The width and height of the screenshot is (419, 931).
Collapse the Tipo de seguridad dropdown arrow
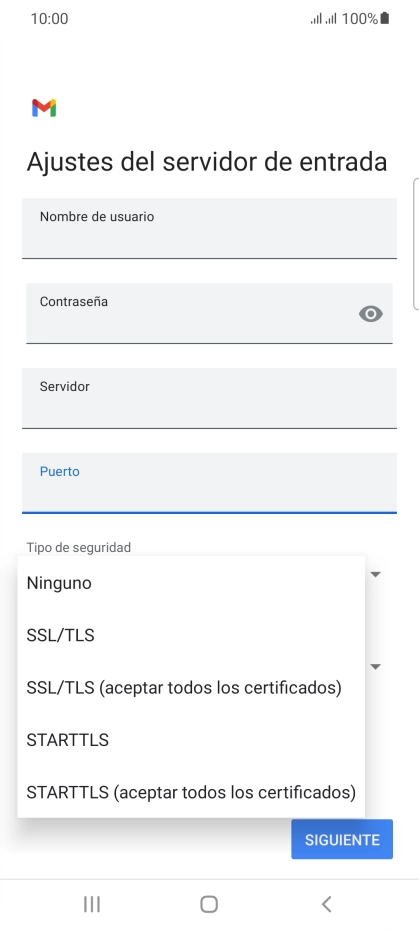click(375, 574)
